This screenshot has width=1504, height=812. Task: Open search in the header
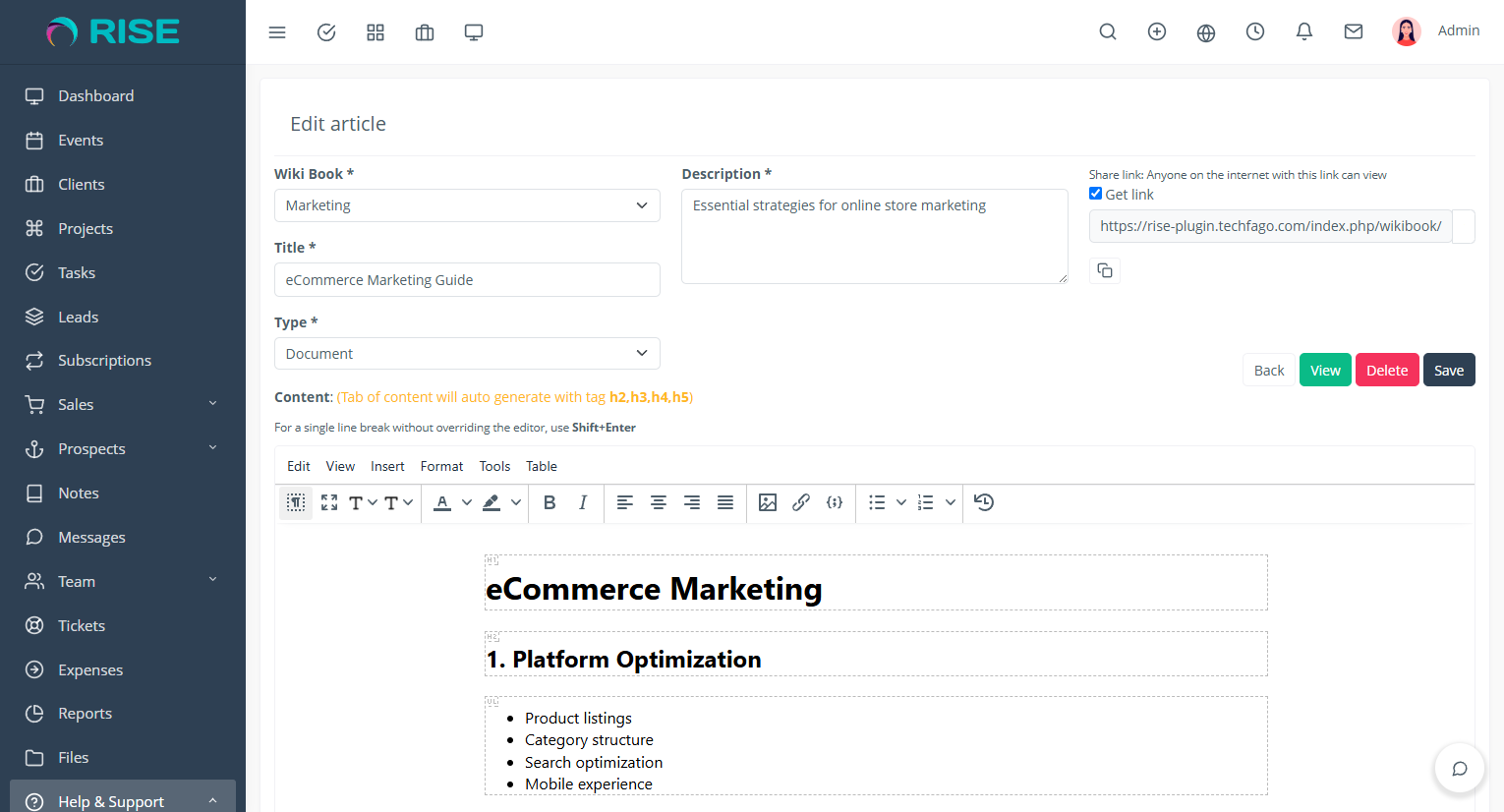coord(1108,31)
